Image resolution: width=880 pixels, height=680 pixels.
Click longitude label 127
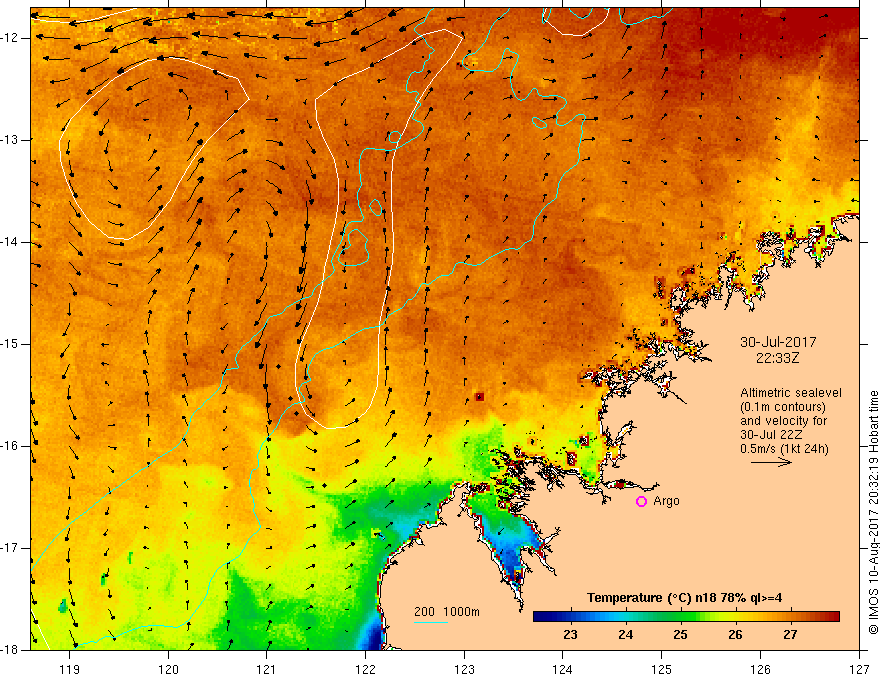point(859,669)
